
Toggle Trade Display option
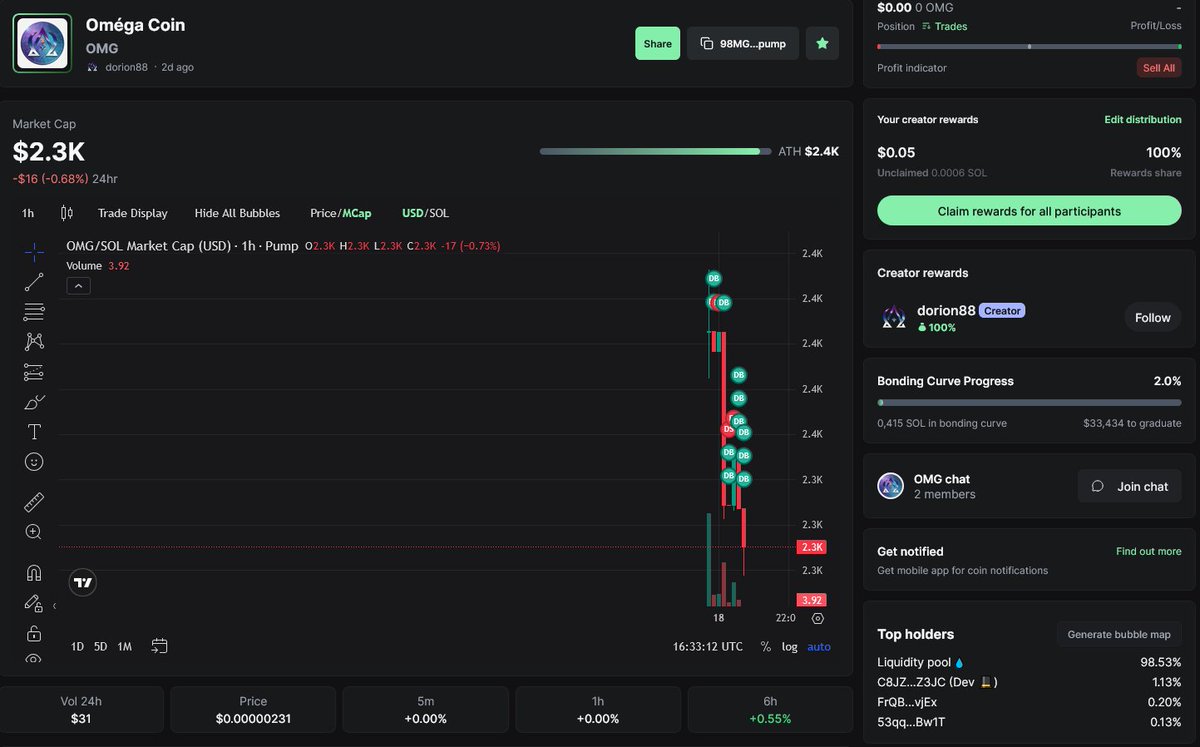133,213
